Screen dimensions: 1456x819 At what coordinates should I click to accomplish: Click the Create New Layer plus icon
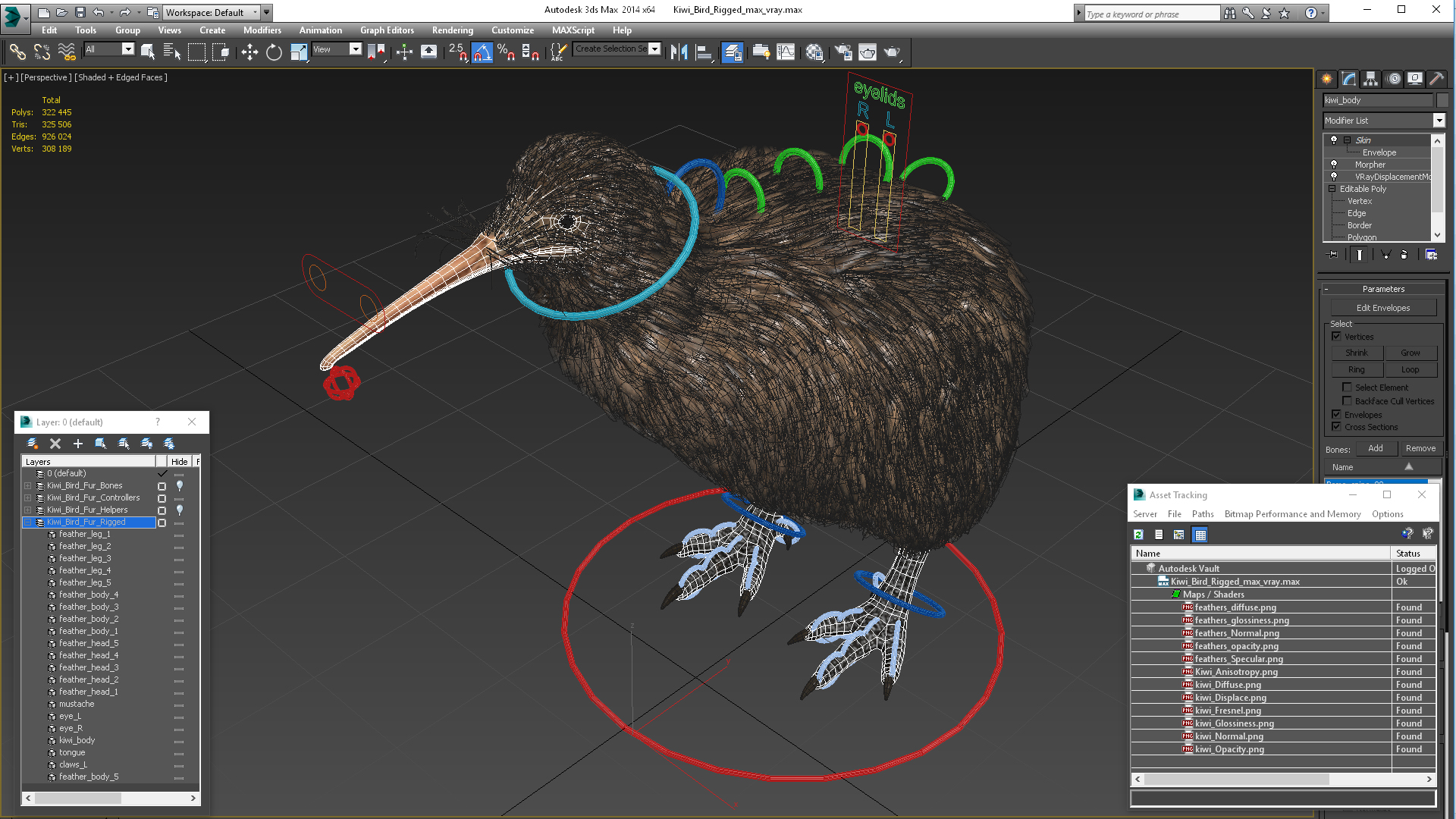(x=78, y=444)
